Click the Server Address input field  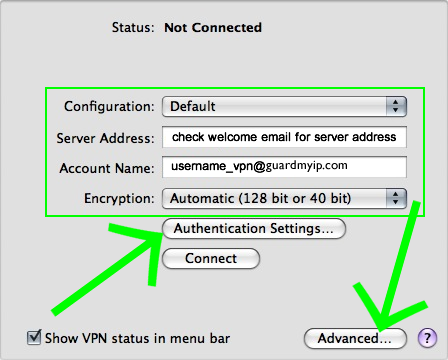(284, 137)
